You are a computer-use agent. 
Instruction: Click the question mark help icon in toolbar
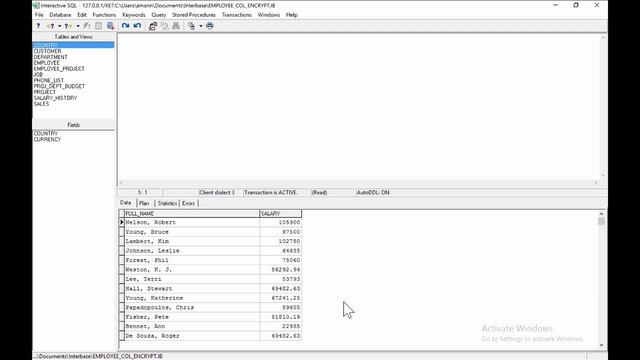click(38, 26)
